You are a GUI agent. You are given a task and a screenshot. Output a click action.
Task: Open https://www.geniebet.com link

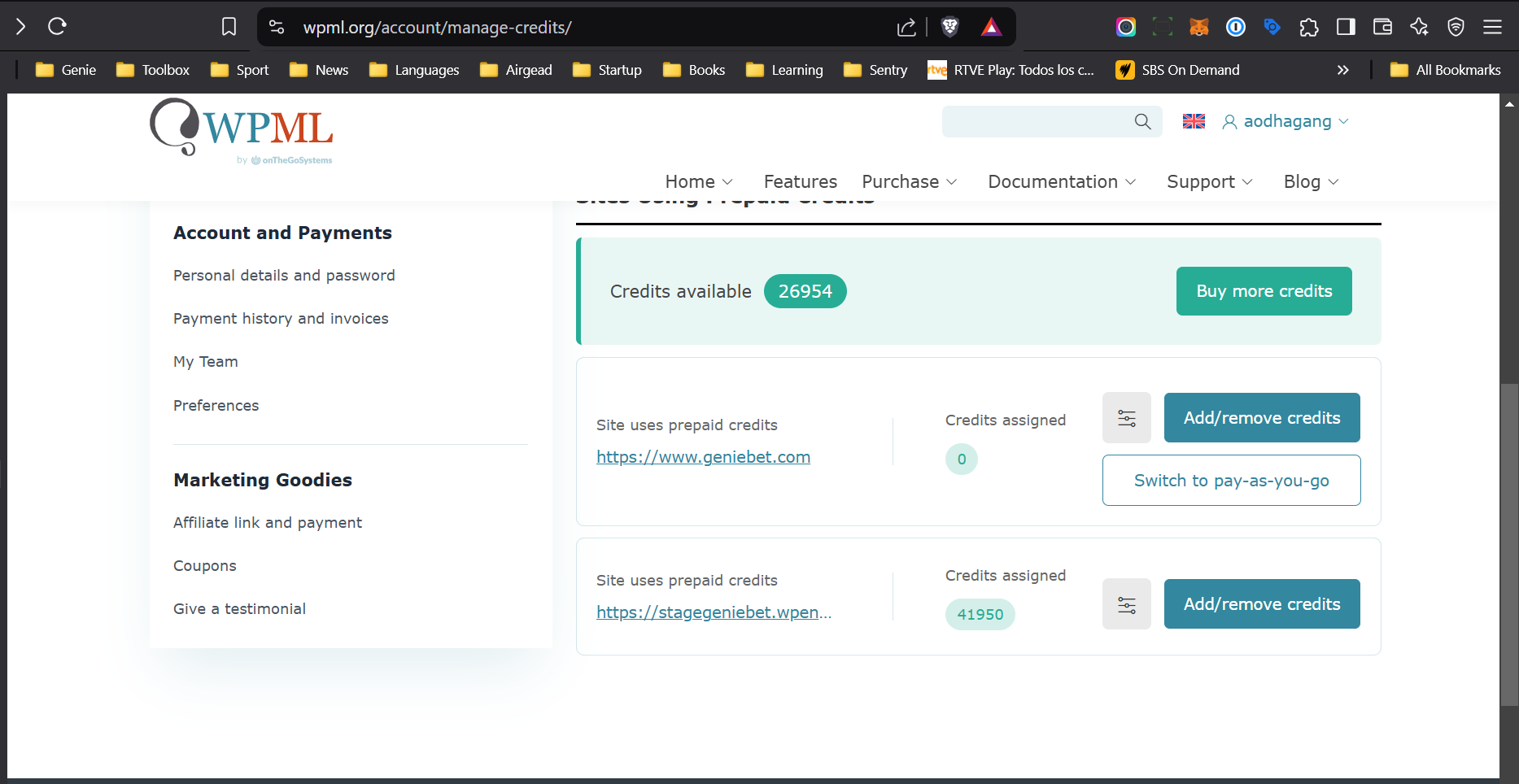pos(704,457)
